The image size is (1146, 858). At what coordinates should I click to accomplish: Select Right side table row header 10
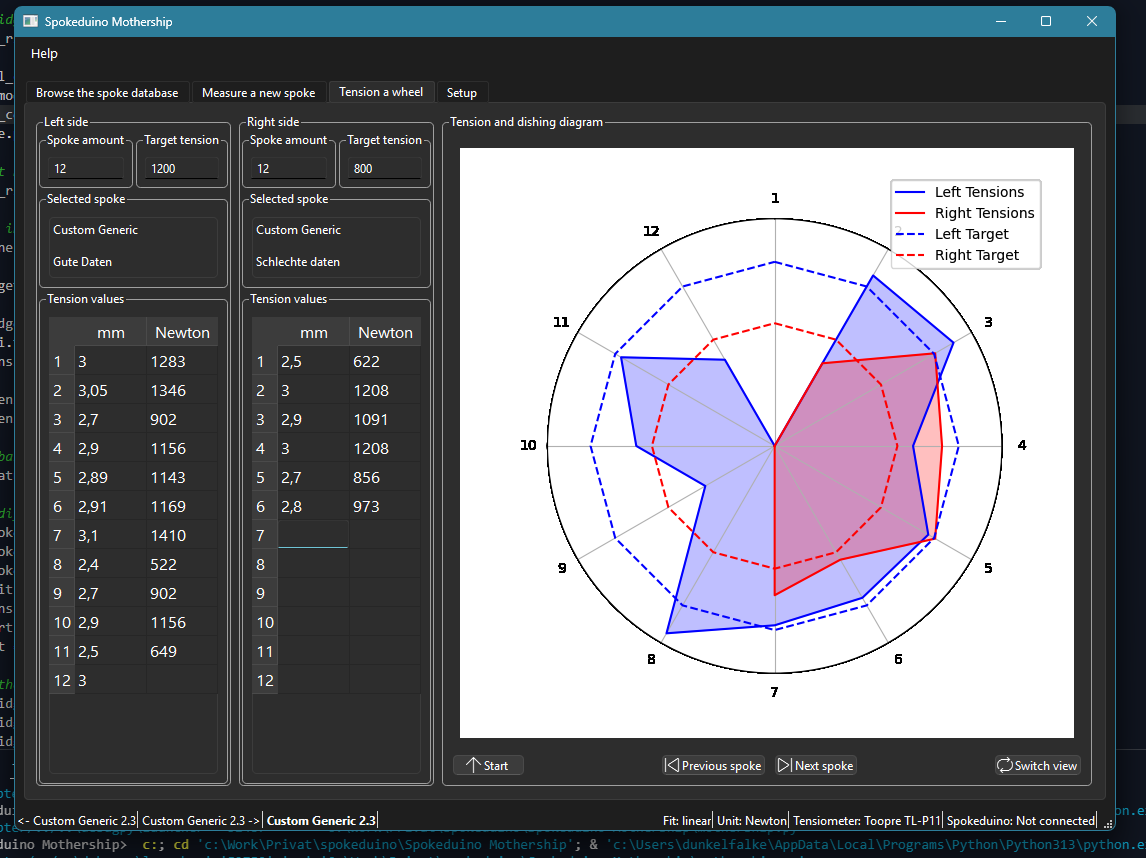pyautogui.click(x=265, y=623)
